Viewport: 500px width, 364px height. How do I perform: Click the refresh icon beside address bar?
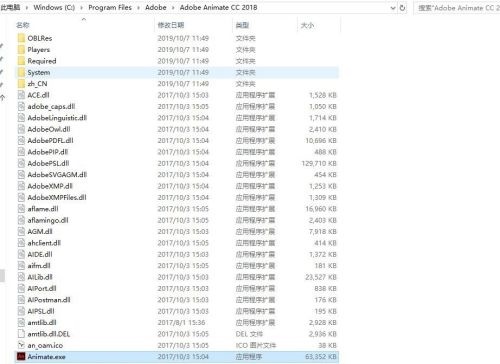(x=402, y=8)
